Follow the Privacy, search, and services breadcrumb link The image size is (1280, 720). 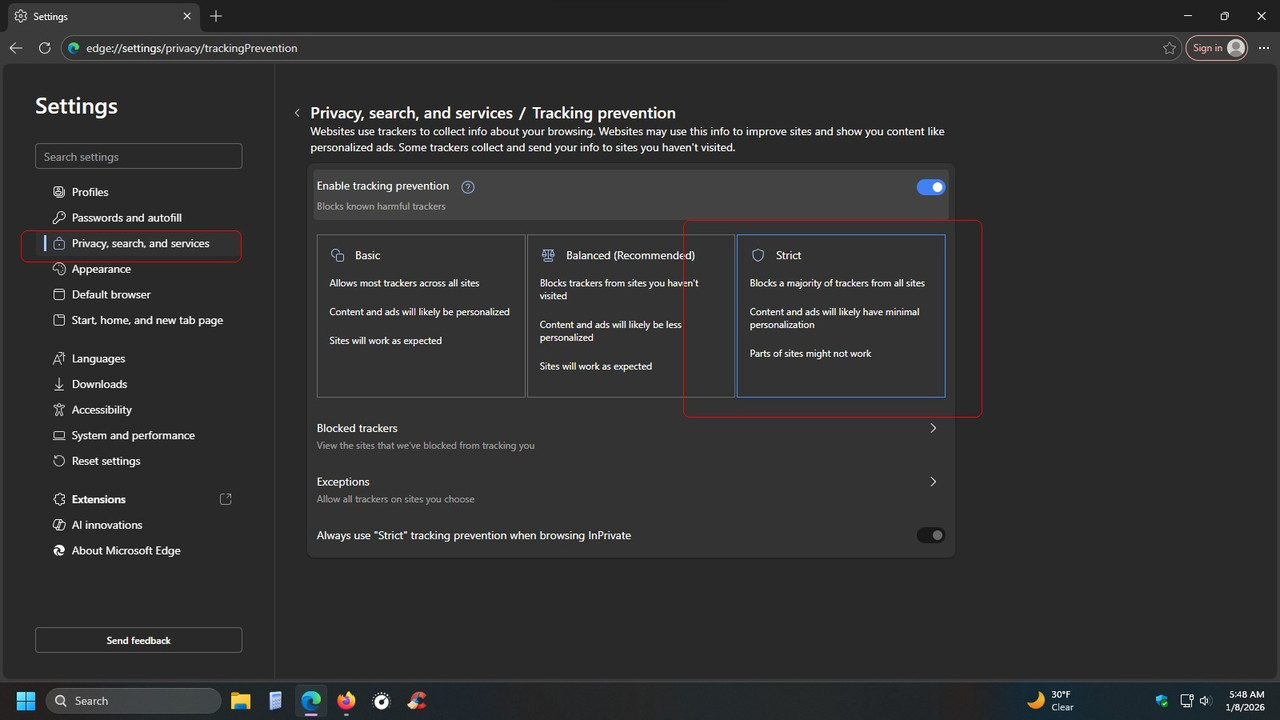tap(411, 113)
